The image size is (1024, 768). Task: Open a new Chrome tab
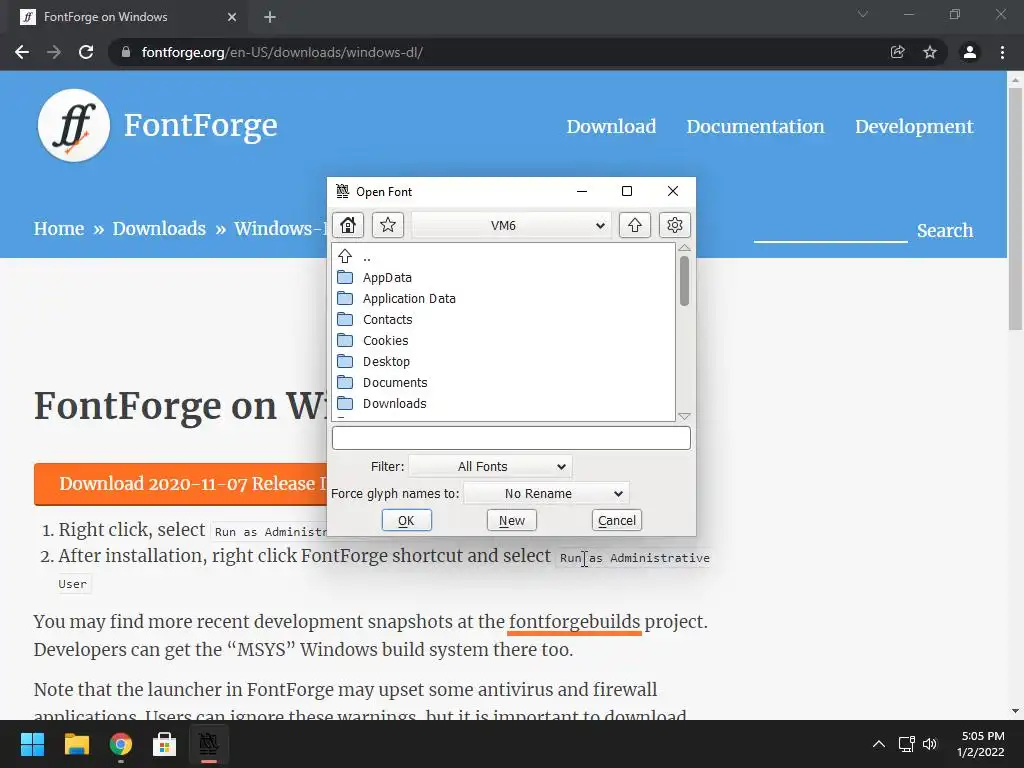point(270,17)
